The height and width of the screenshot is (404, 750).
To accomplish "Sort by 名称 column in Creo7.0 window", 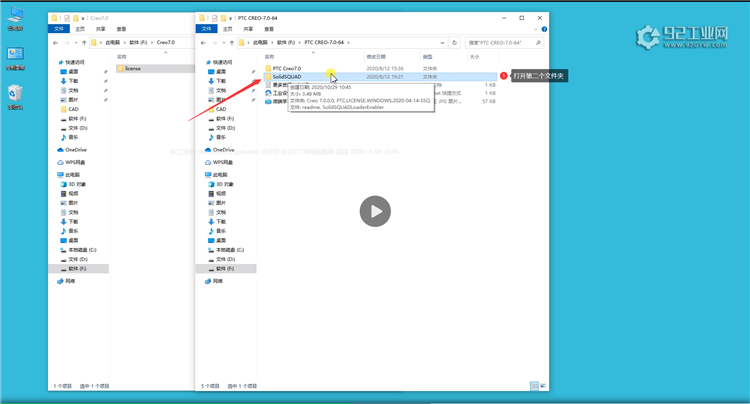I will pos(122,57).
